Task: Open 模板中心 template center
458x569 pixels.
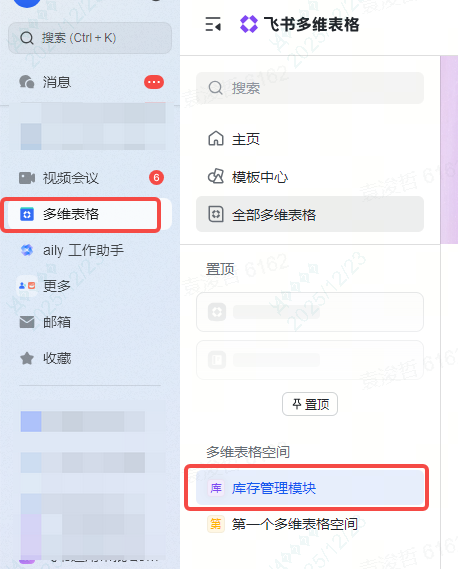Action: (310, 177)
